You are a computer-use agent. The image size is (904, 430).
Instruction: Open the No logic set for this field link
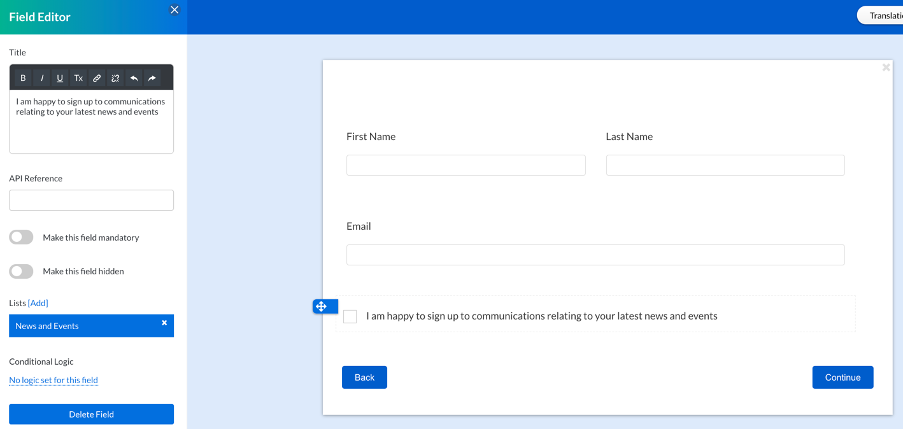coord(54,380)
